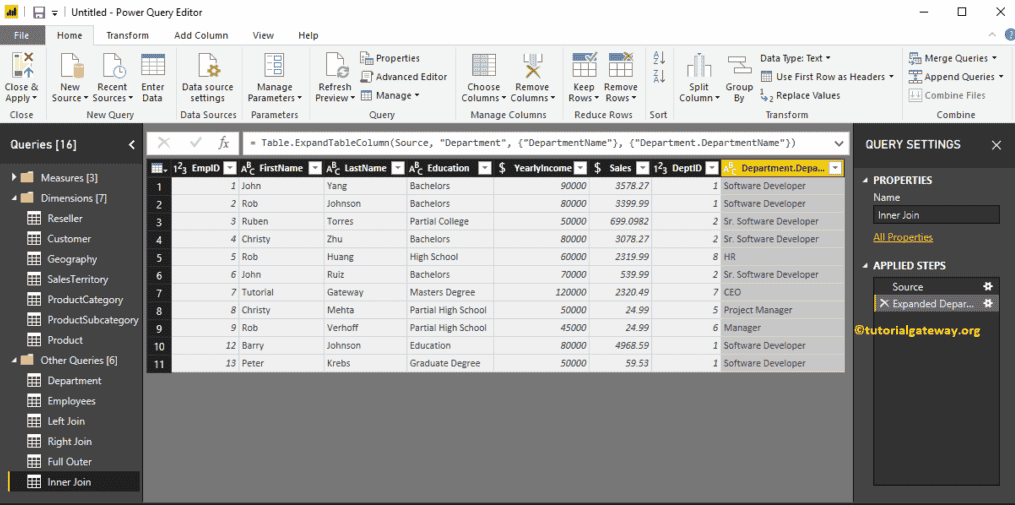Open the table menu icon at grid corner
This screenshot has width=1015, height=505.
[158, 168]
